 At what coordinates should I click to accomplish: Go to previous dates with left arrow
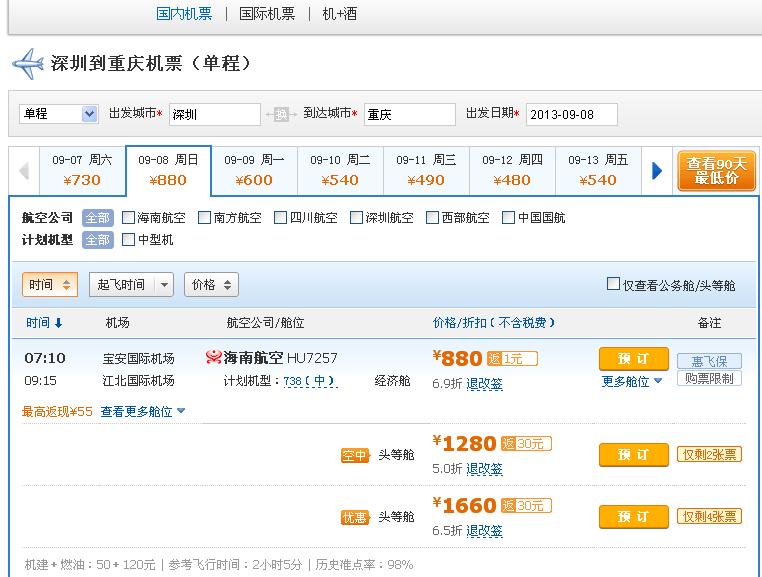pyautogui.click(x=23, y=171)
